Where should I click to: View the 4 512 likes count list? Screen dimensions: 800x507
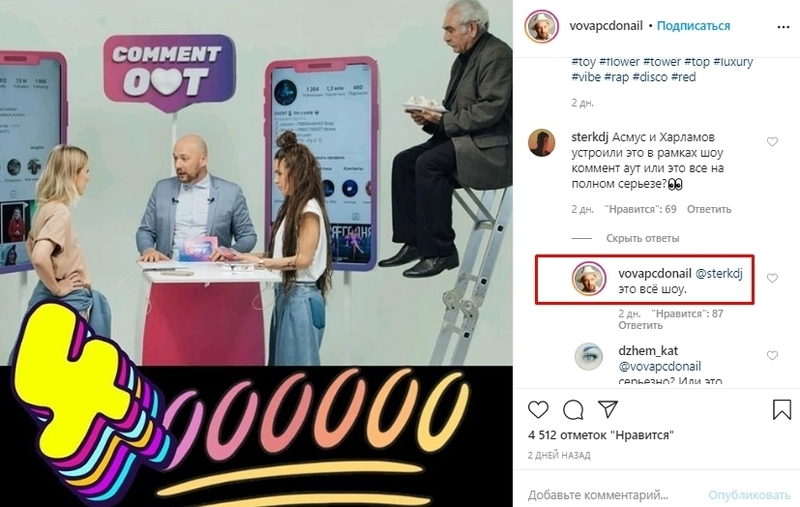601,436
